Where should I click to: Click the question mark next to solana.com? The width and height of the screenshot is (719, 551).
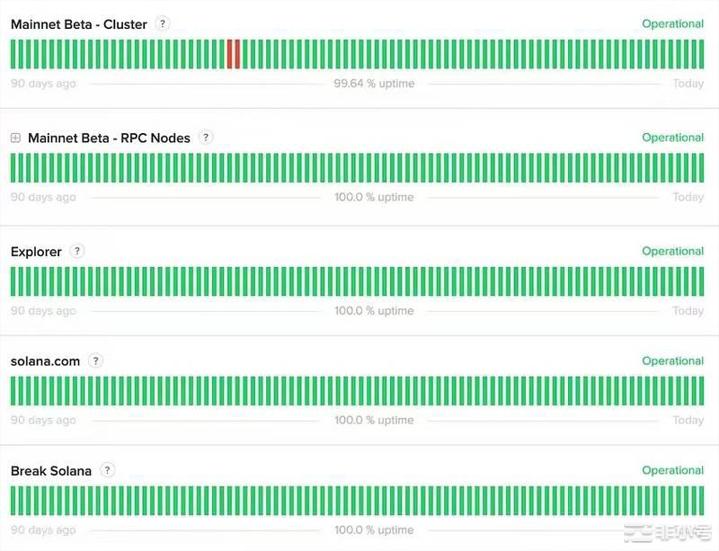coord(96,361)
